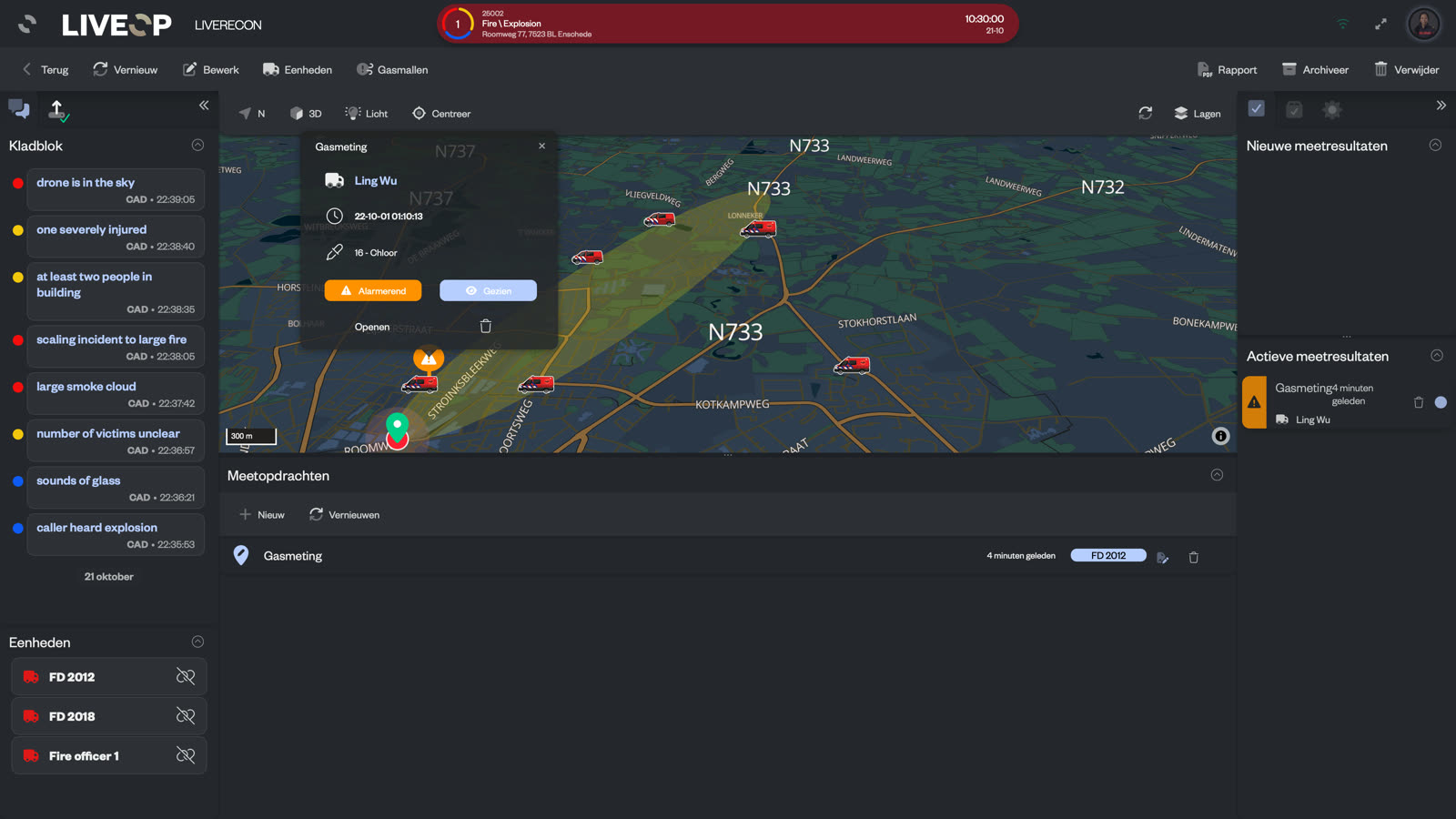
Task: Toggle the Licht map mode
Action: click(367, 114)
